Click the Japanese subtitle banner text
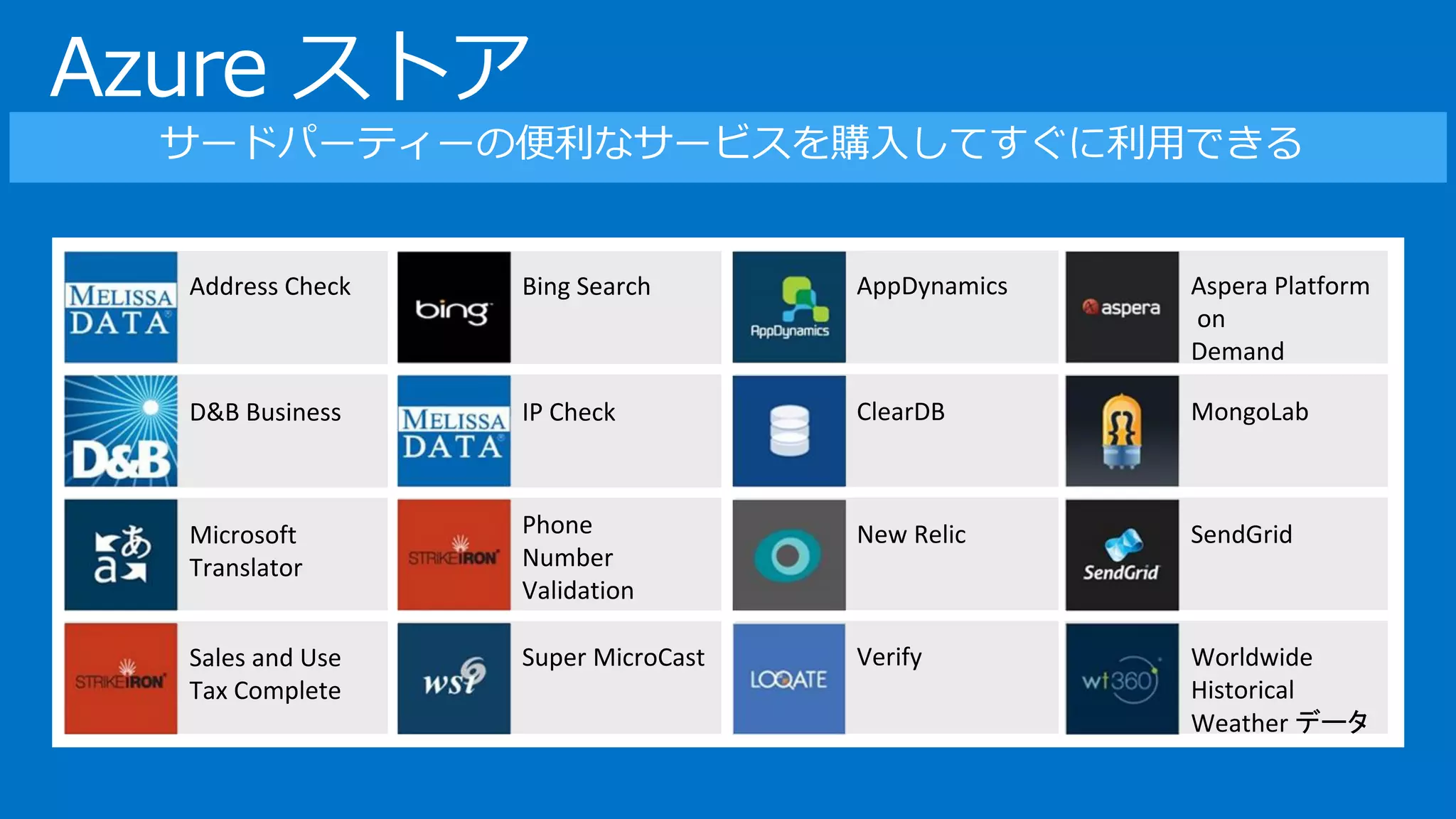 coord(731,144)
